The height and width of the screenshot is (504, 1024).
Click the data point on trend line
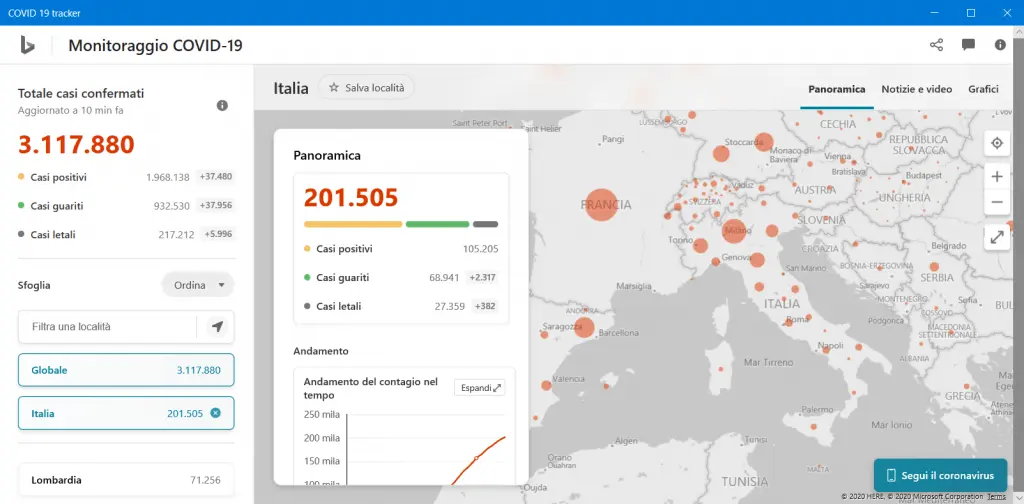476,458
